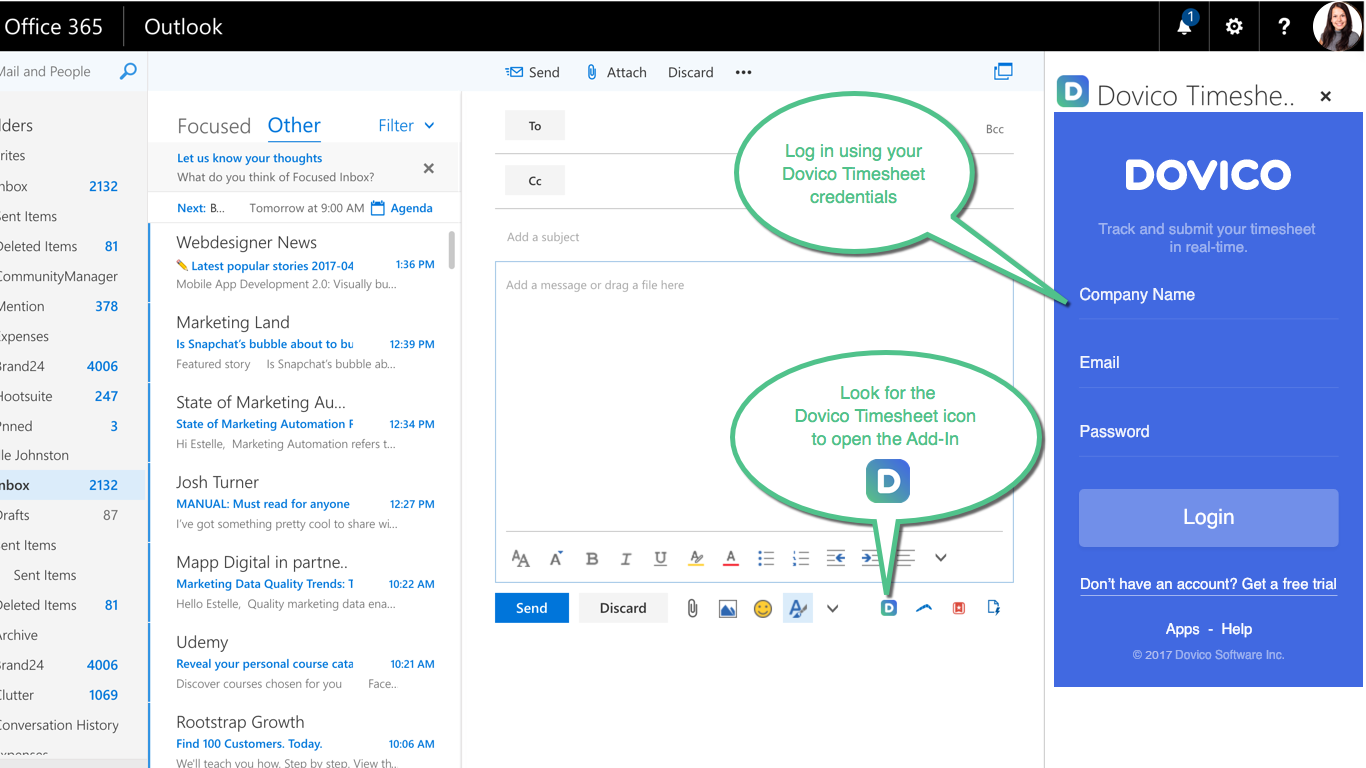Attach a file with the paperclip icon
Image resolution: width=1366 pixels, height=768 pixels.
(x=692, y=608)
